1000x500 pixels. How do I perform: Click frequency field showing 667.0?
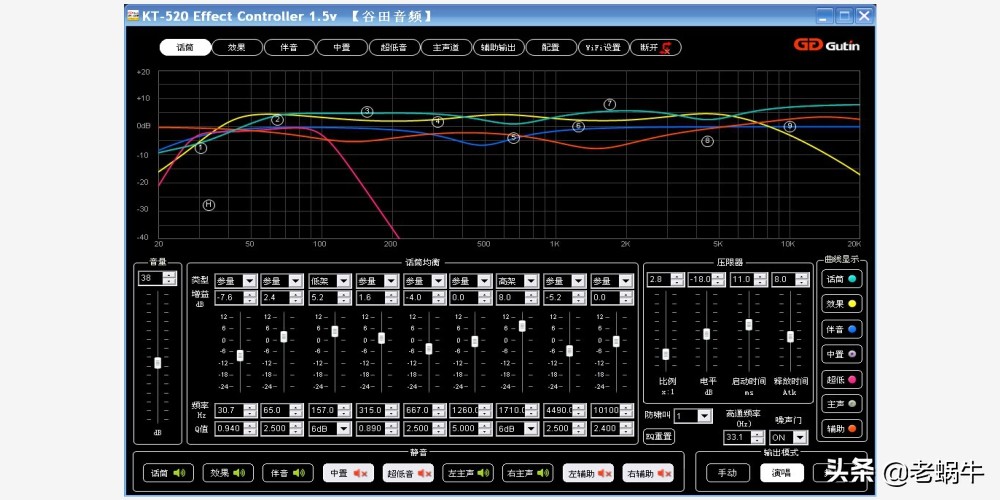[418, 410]
